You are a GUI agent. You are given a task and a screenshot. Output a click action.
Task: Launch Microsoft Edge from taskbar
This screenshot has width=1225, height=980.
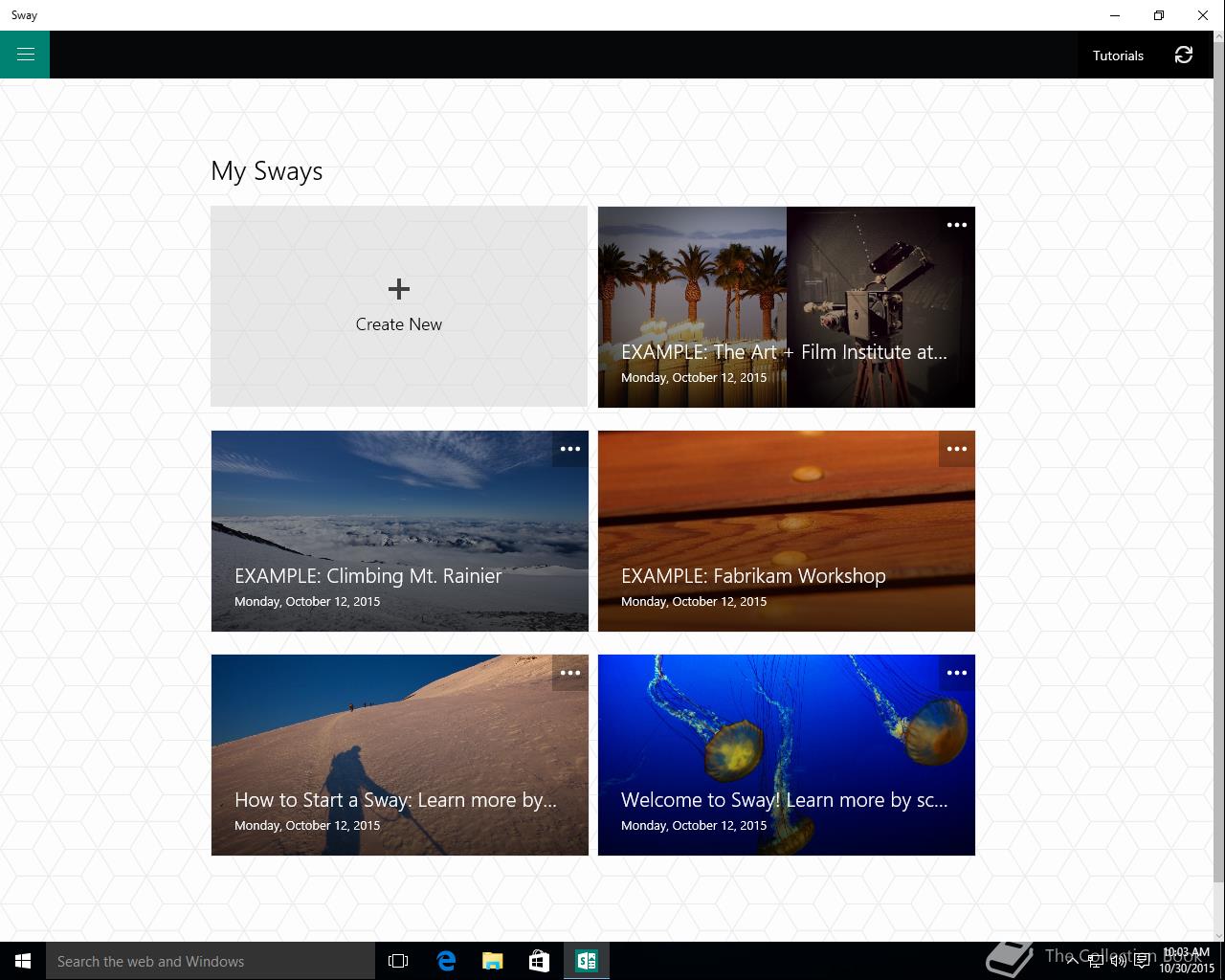tap(446, 961)
